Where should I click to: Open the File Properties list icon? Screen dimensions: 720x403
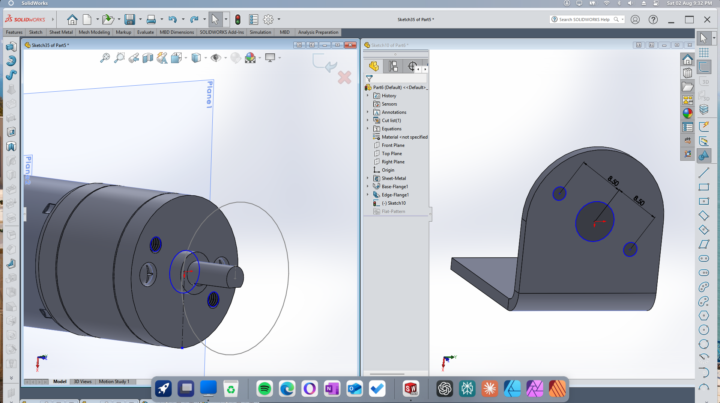coord(253,19)
